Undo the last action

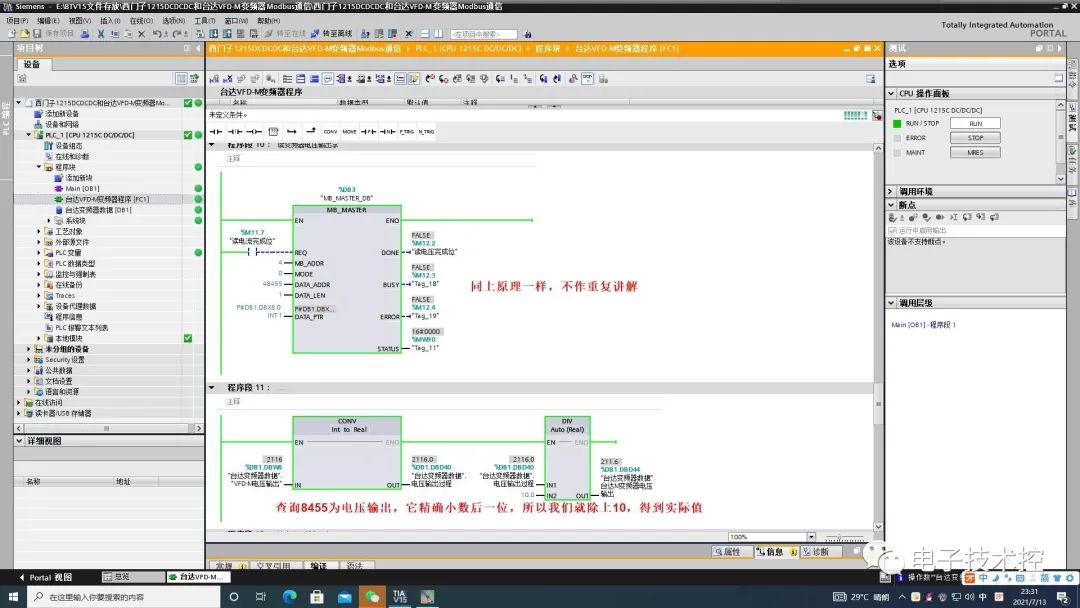point(157,34)
